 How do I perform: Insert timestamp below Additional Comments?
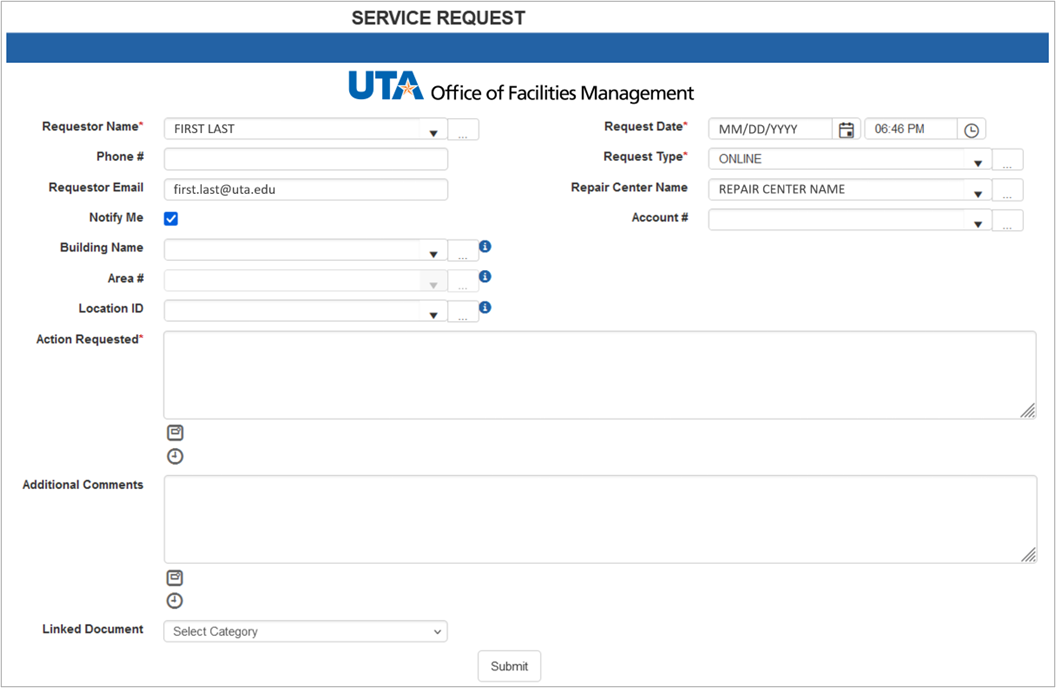[175, 601]
